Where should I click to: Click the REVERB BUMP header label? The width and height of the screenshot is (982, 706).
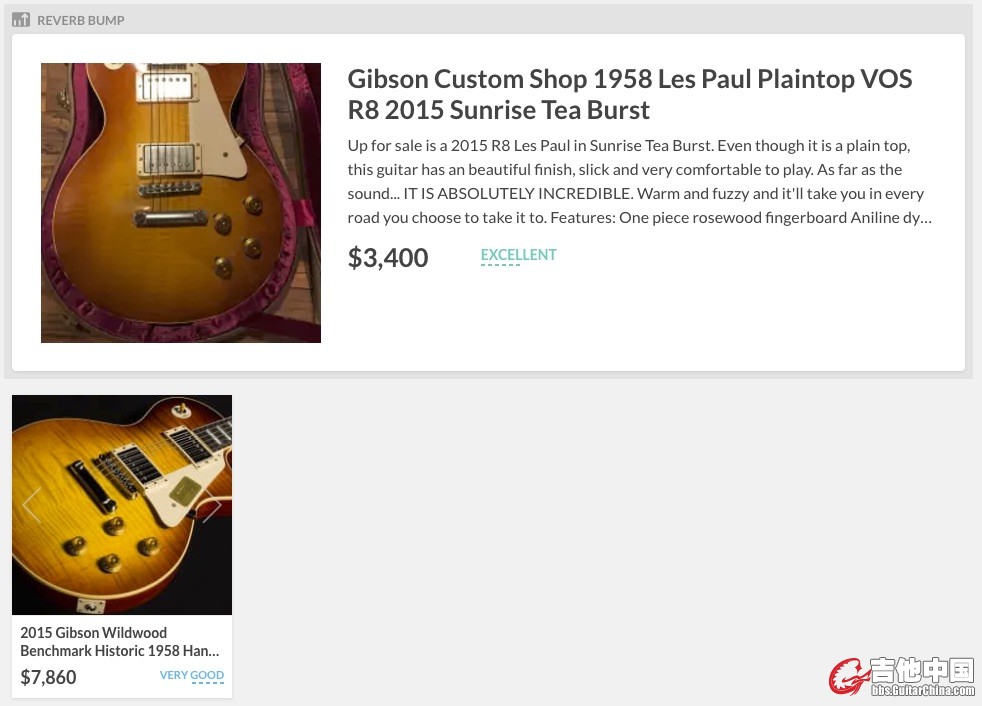pyautogui.click(x=81, y=20)
